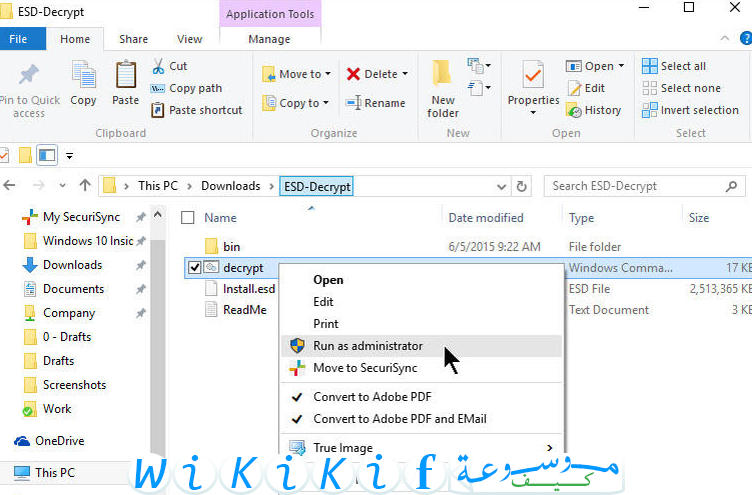Open Downloads in the sidebar
The image size is (752, 495).
coord(62,265)
